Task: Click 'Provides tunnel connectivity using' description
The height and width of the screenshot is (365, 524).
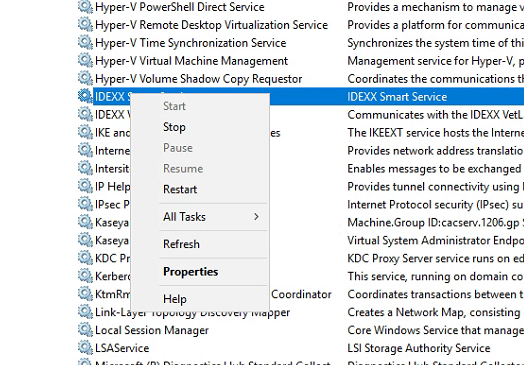Action: click(435, 187)
